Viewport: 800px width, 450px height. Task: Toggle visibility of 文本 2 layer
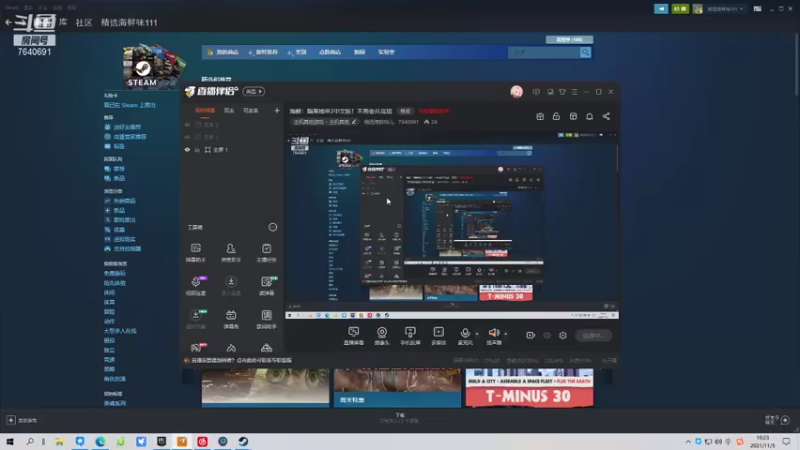click(187, 125)
